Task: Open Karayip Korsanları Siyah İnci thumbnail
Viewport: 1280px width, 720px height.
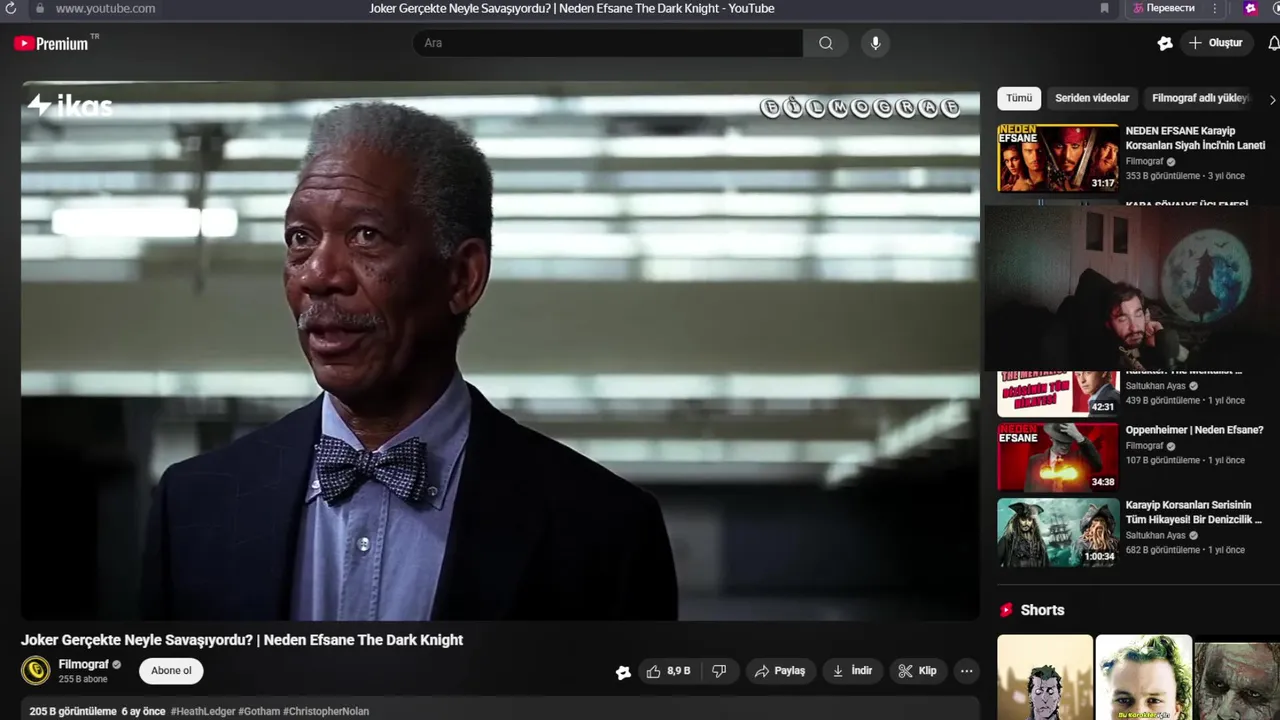Action: (x=1058, y=158)
